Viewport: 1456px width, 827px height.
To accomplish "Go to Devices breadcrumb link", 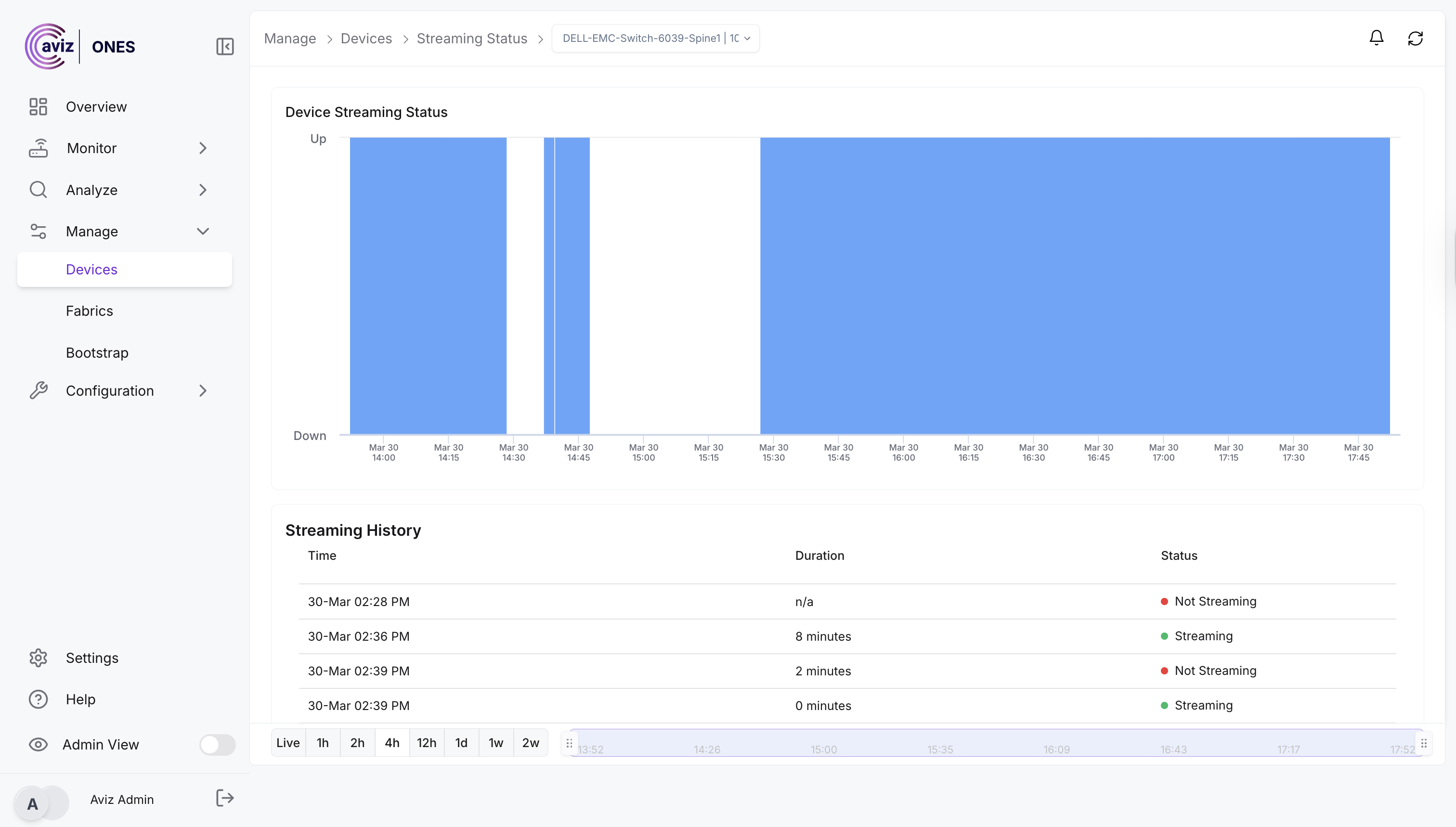I will pos(366,38).
